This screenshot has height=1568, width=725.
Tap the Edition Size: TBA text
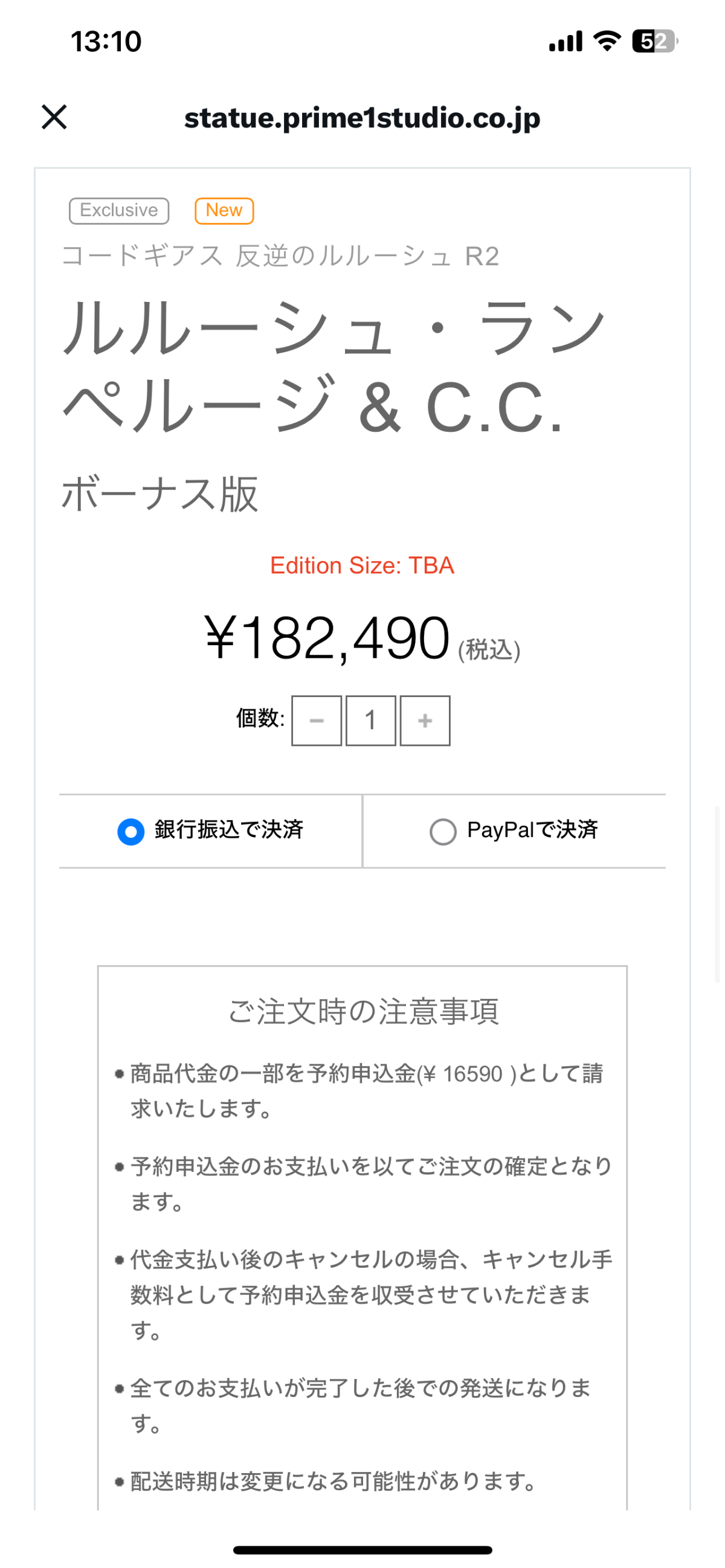point(362,565)
